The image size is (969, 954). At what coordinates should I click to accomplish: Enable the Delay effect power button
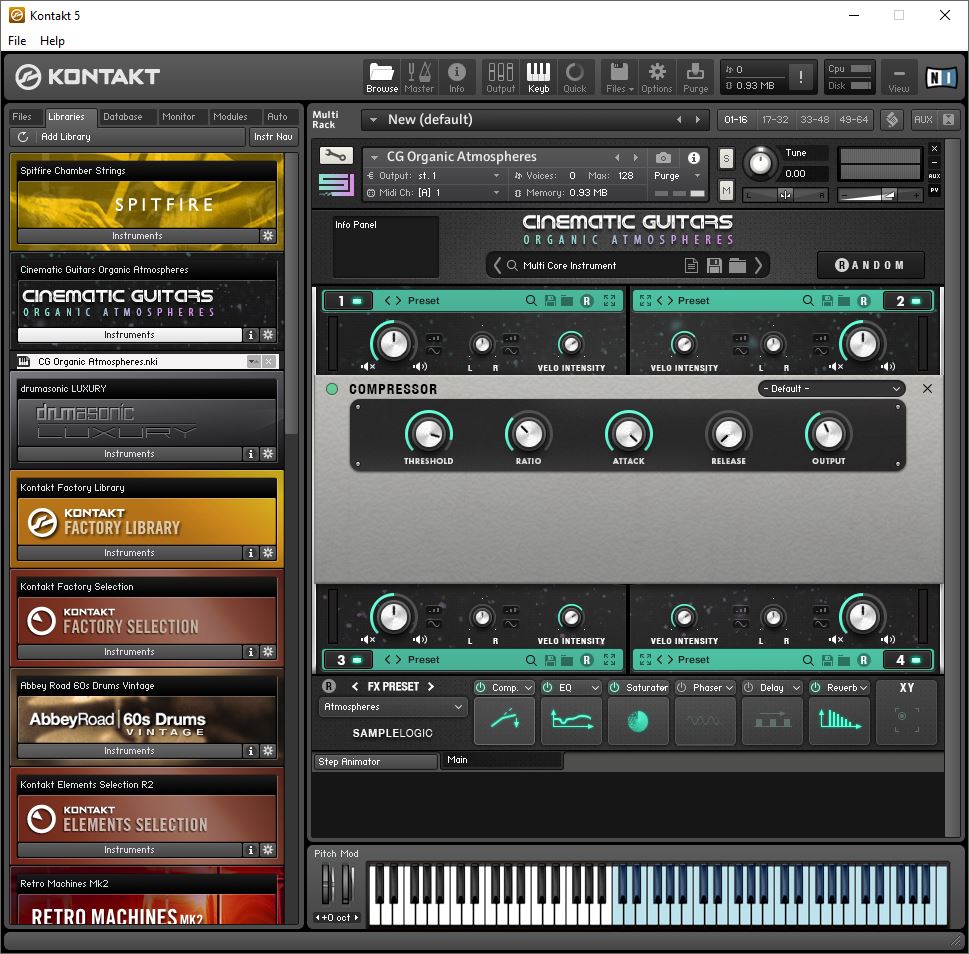[748, 687]
